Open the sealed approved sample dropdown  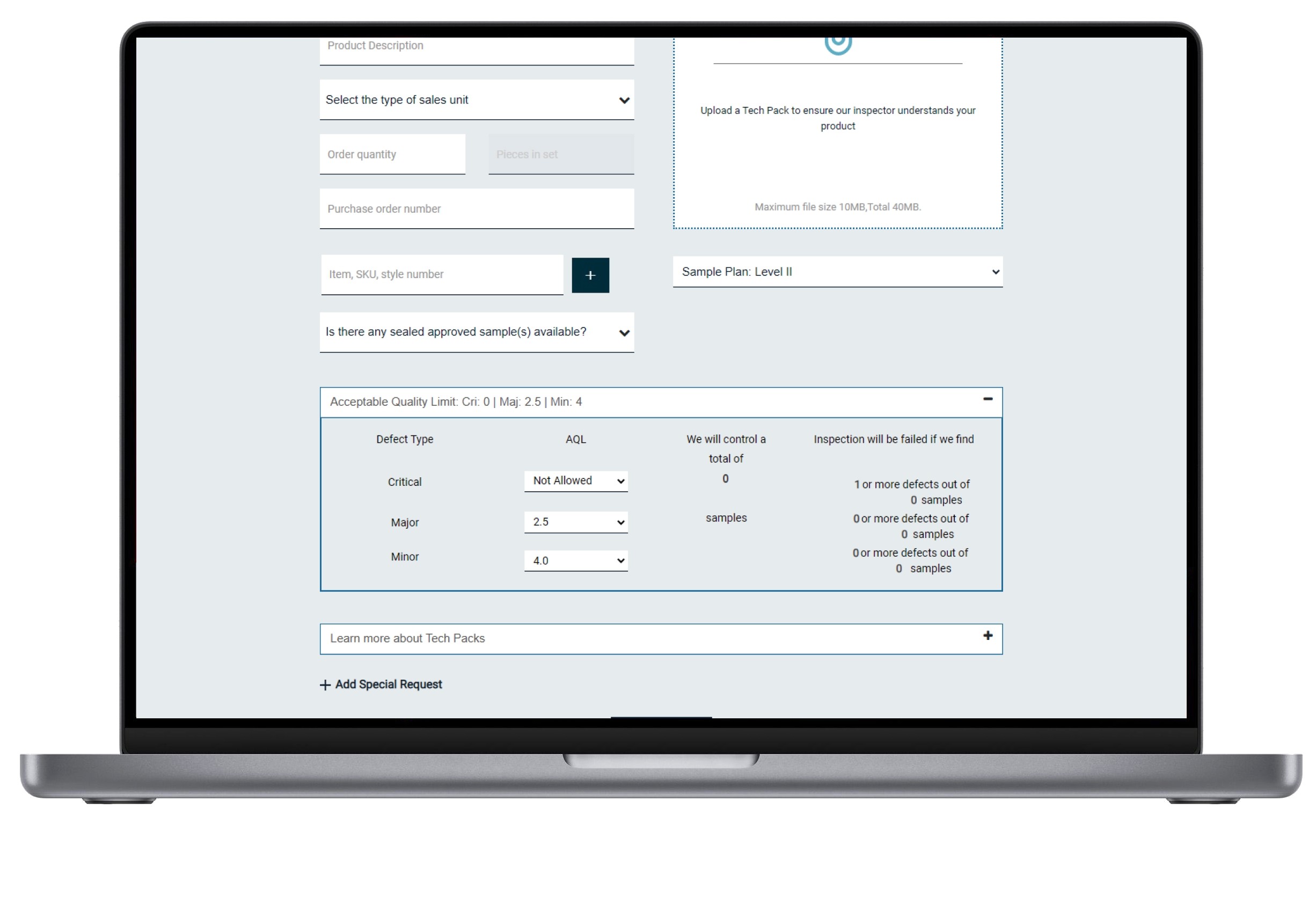pyautogui.click(x=476, y=332)
